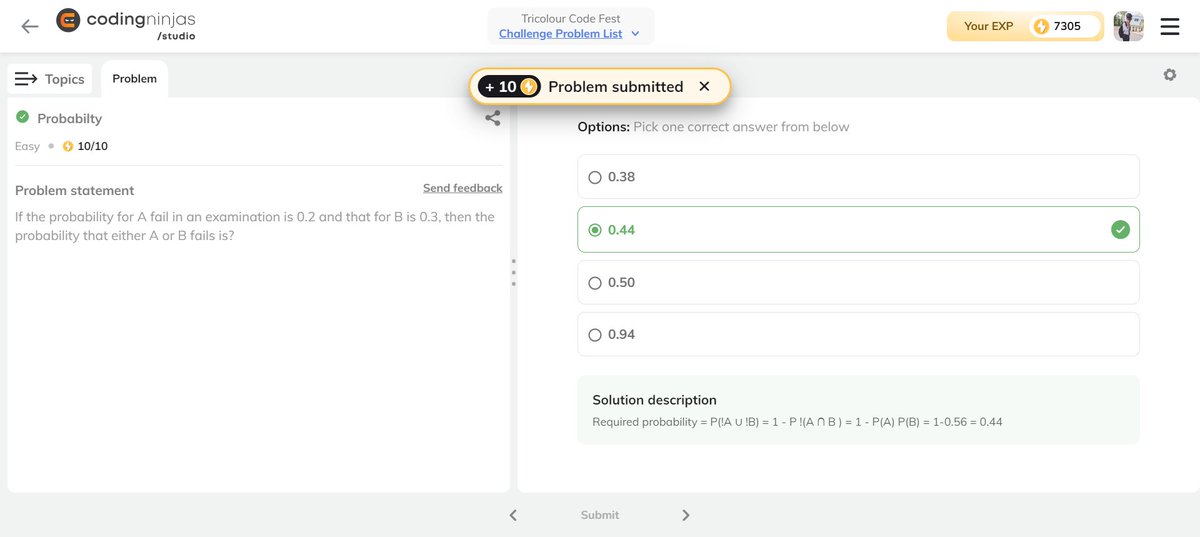Click the 10/10 score label
Viewport: 1200px width, 537px height.
click(92, 146)
